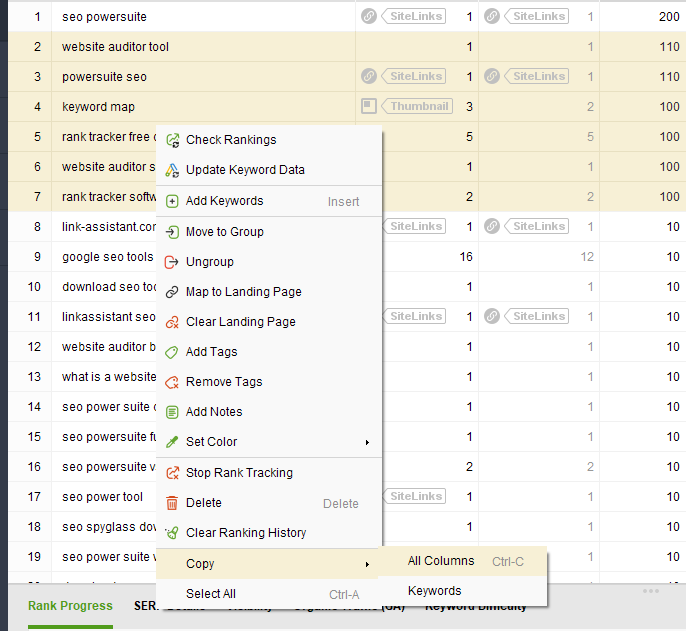
Task: Click the Clear Landing Page icon
Action: [172, 323]
